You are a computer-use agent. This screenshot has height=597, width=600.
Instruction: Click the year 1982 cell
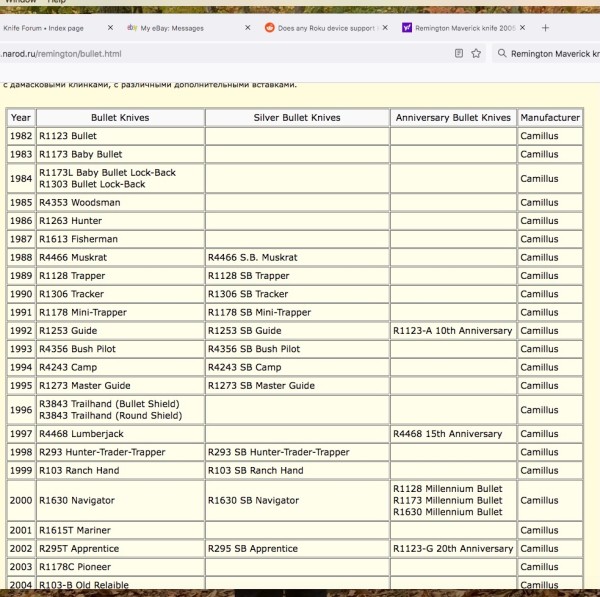(x=21, y=136)
